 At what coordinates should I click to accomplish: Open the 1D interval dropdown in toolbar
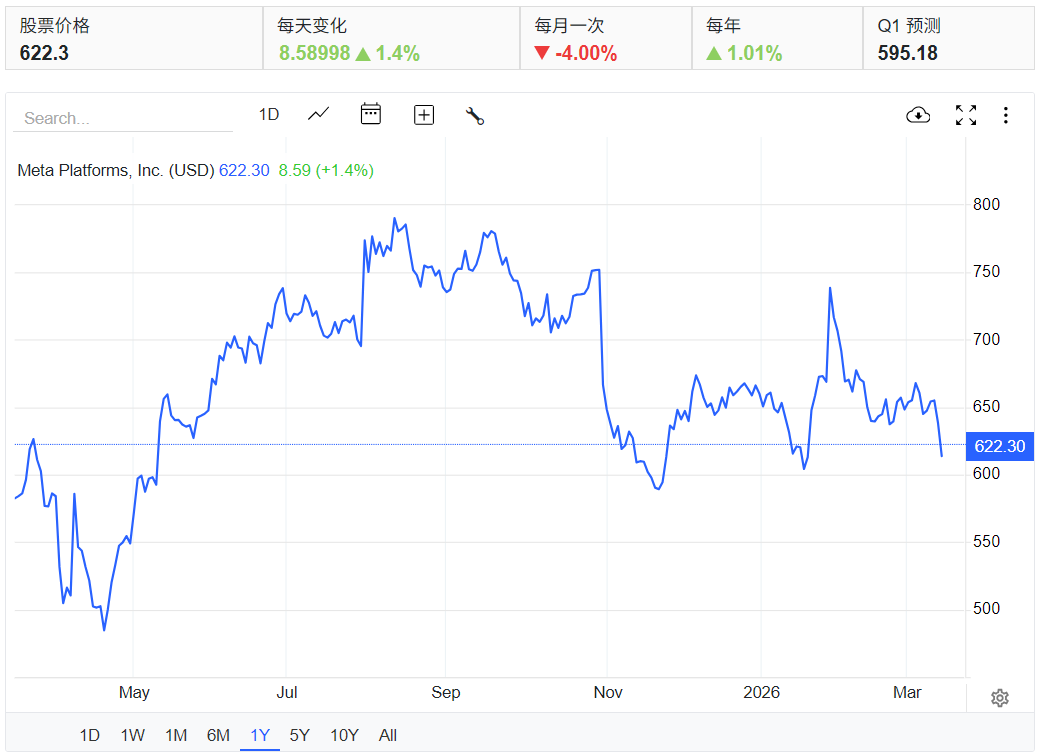(x=269, y=114)
